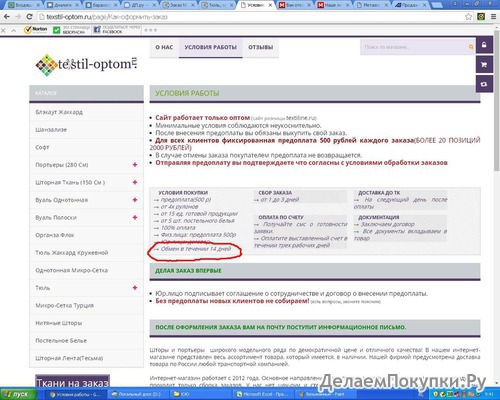Click the 'Обмен в течении 14 дней' line

[x=196, y=249]
